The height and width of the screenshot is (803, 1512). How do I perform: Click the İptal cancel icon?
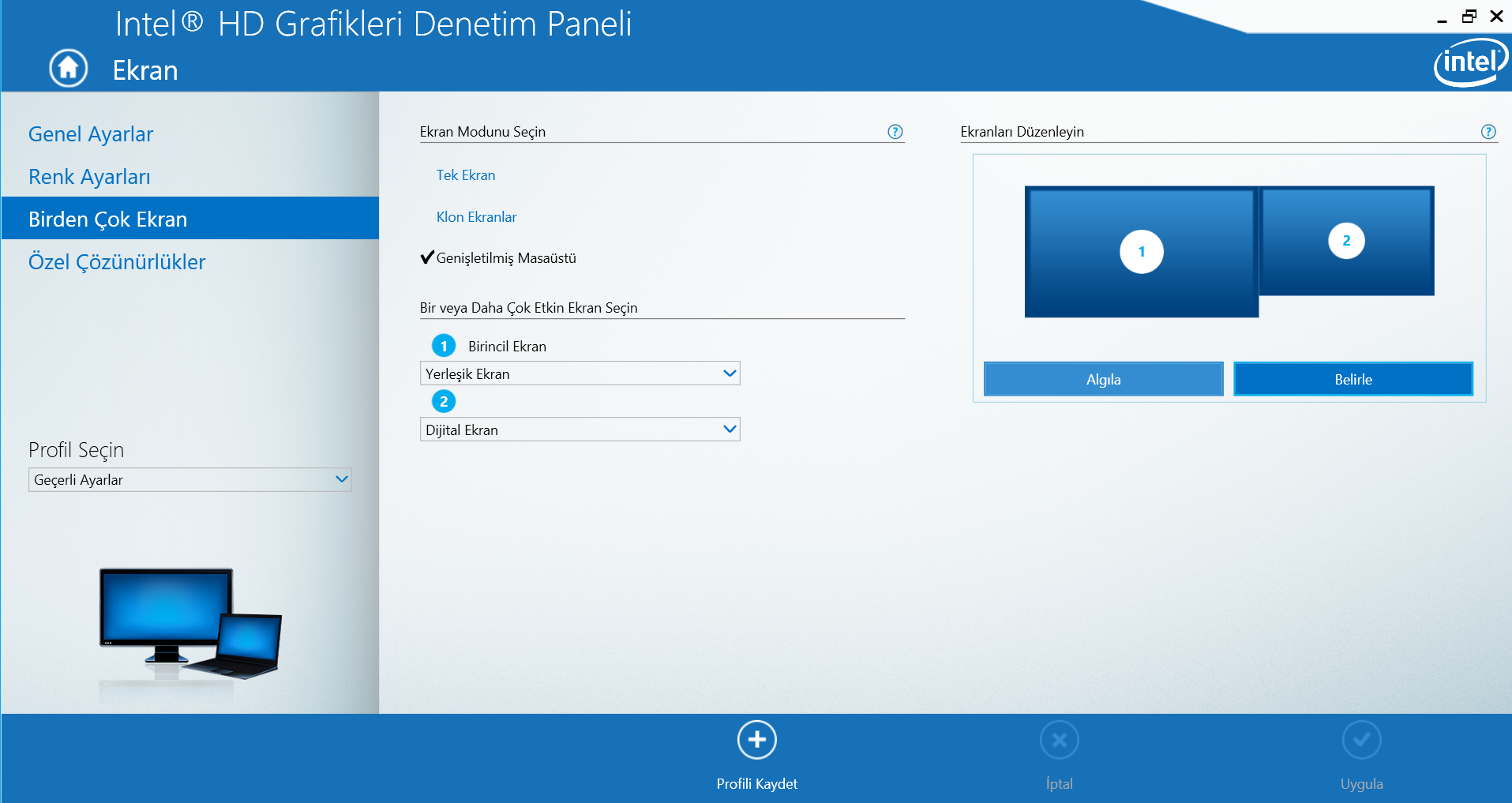1059,741
